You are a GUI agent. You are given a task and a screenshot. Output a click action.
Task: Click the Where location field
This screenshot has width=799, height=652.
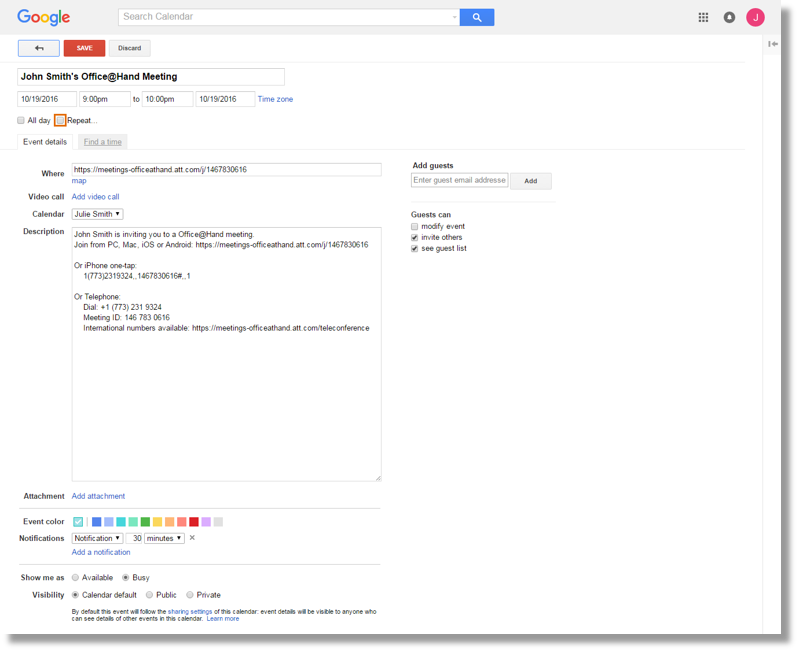[x=226, y=170]
